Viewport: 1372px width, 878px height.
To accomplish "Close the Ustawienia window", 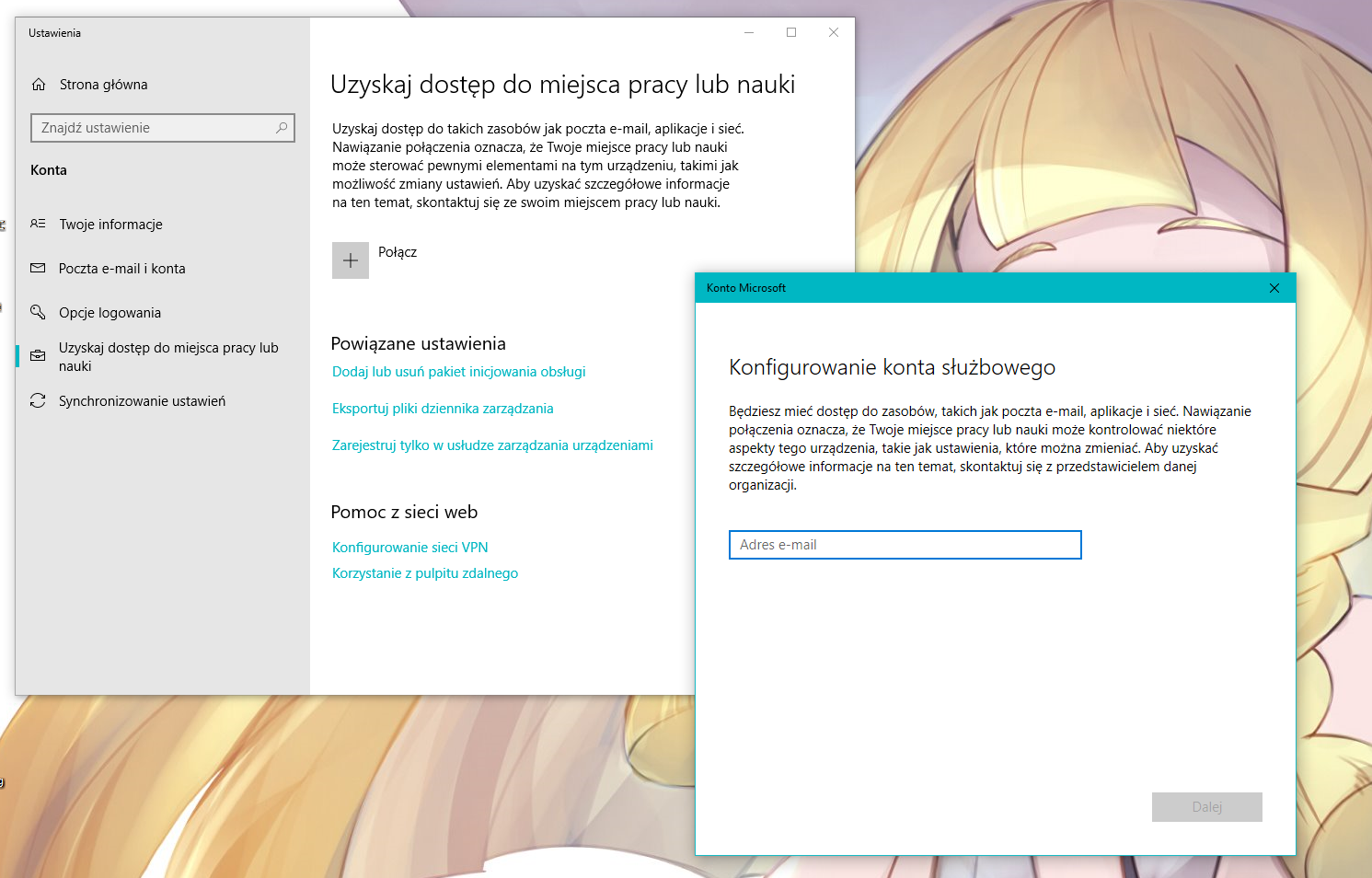I will tap(834, 32).
